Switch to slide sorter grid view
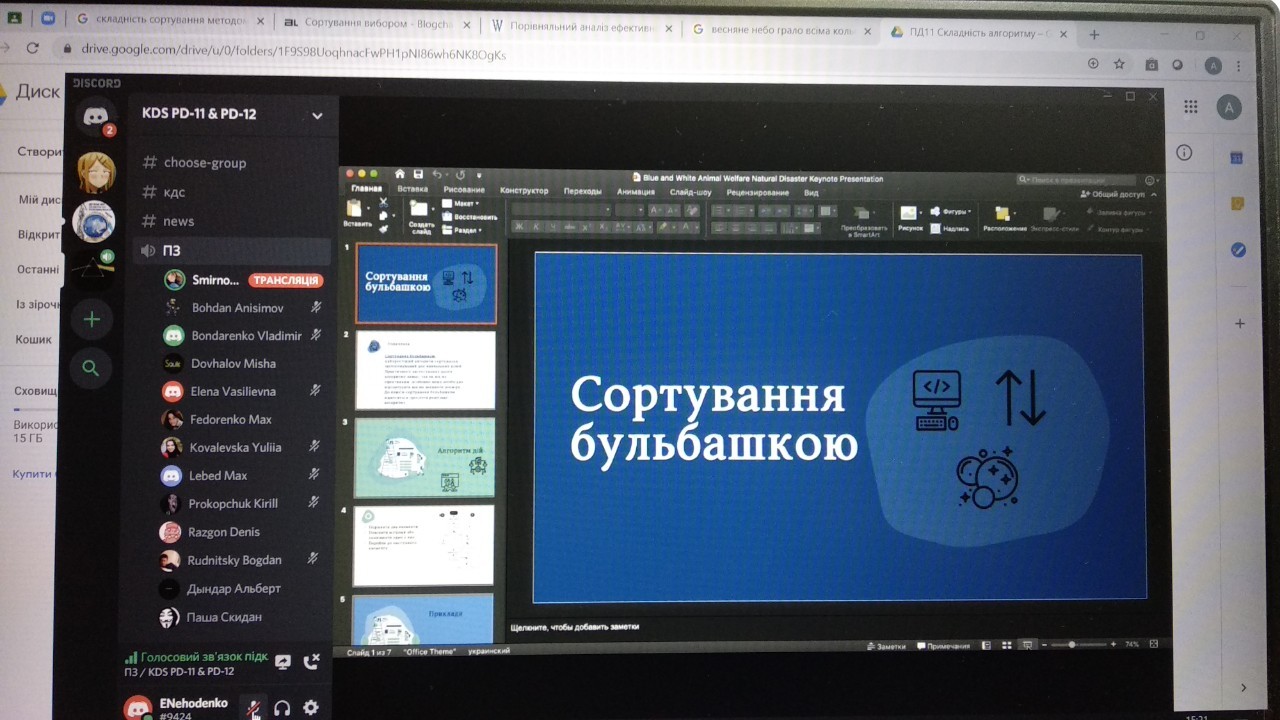Viewport: 1280px width, 720px height. [x=1006, y=646]
